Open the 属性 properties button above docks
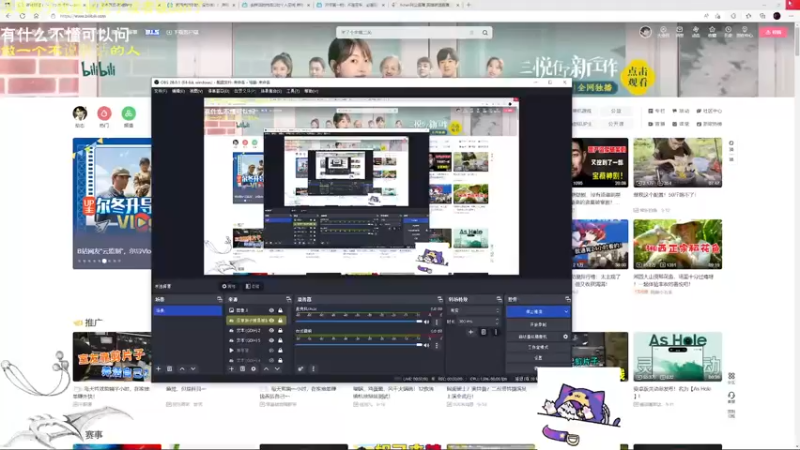 tap(229, 286)
